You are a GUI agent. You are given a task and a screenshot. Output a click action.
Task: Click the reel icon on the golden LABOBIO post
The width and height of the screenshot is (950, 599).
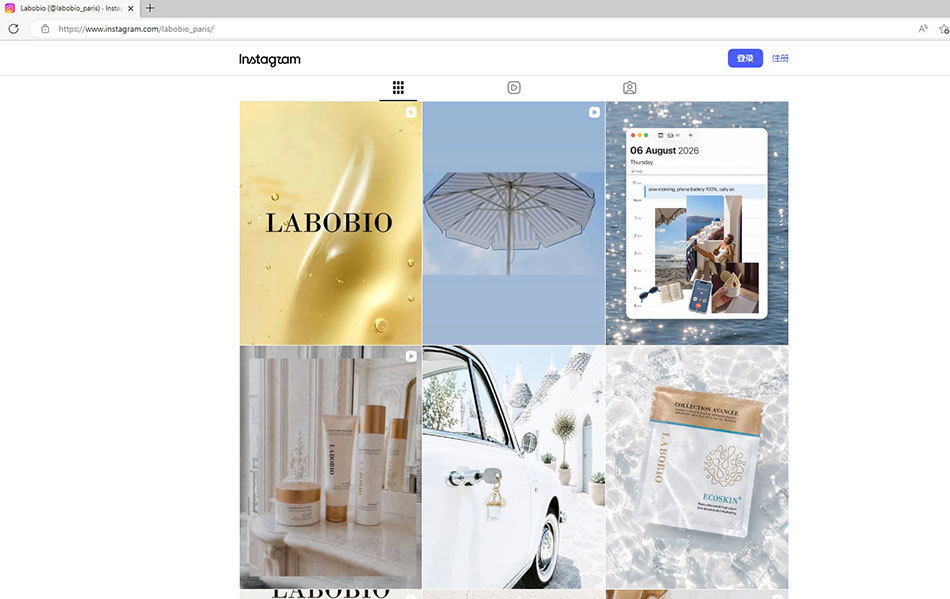411,112
